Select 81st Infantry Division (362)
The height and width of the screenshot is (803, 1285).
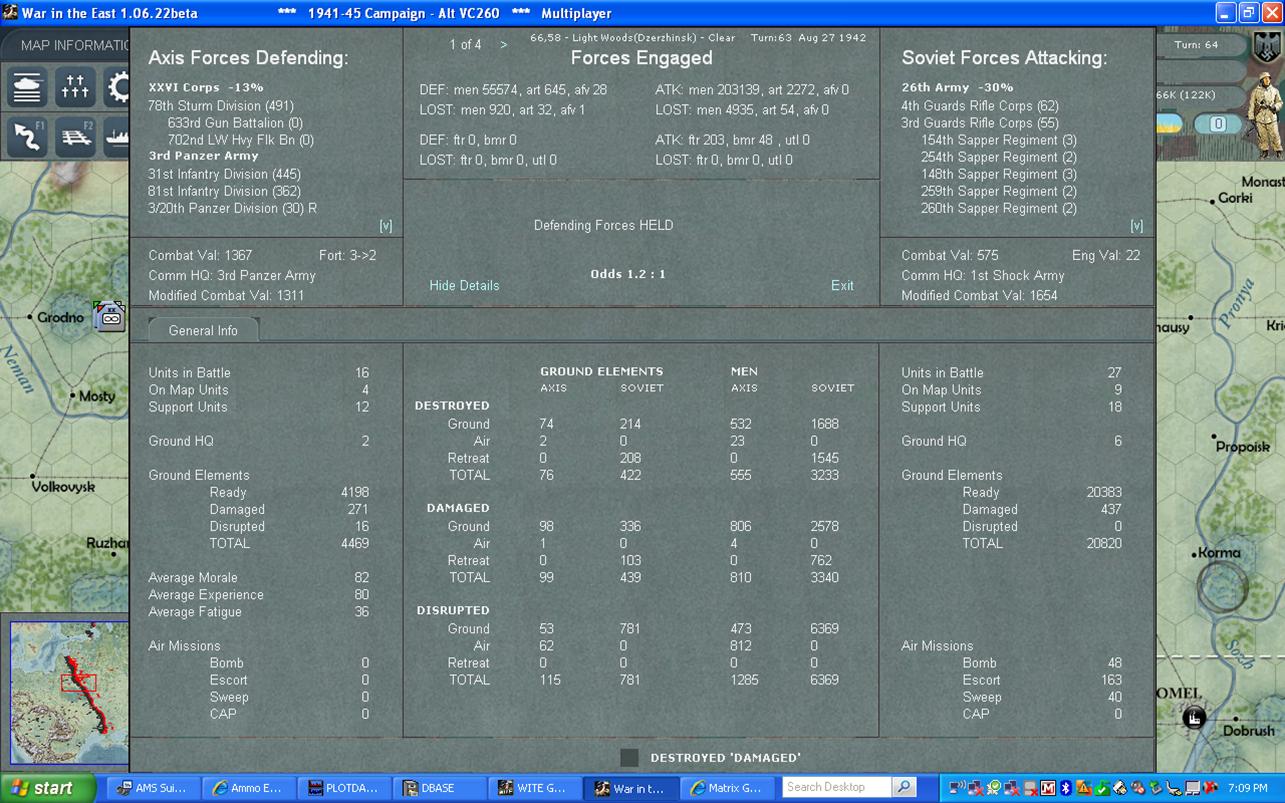click(224, 191)
